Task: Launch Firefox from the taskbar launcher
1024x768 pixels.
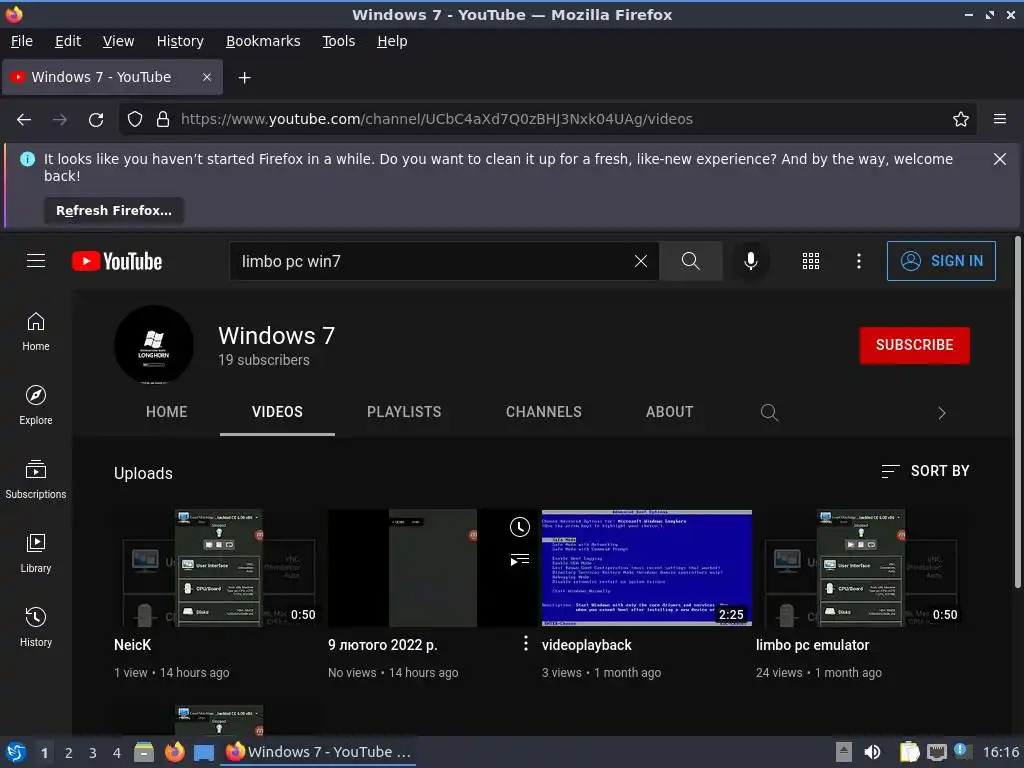Action: pyautogui.click(x=174, y=752)
